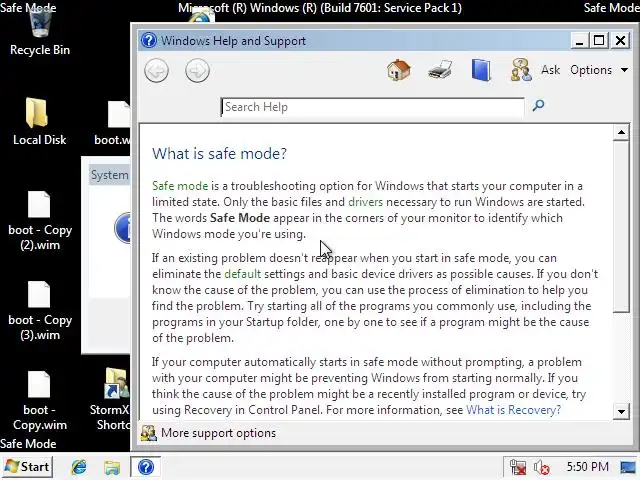Click the Ask people icon
The height and width of the screenshot is (480, 640).
coord(521,70)
